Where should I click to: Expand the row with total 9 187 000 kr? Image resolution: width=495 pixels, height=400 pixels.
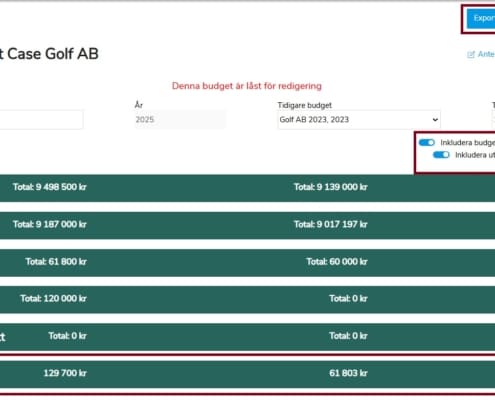[247, 225]
